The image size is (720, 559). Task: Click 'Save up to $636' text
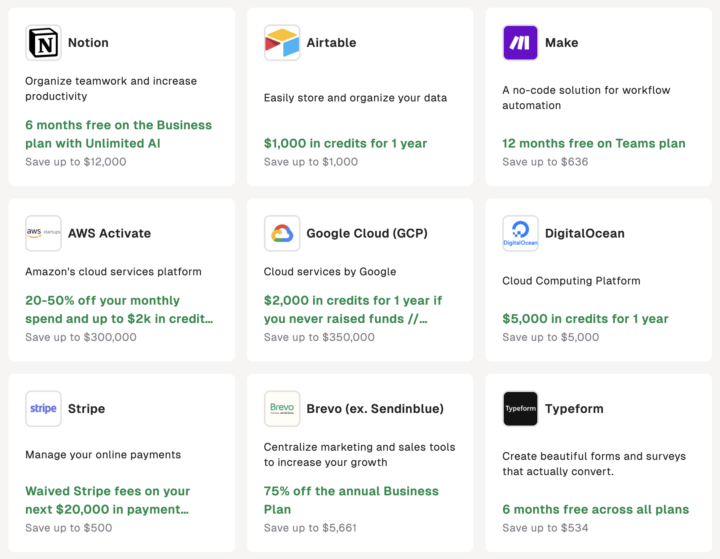(545, 162)
